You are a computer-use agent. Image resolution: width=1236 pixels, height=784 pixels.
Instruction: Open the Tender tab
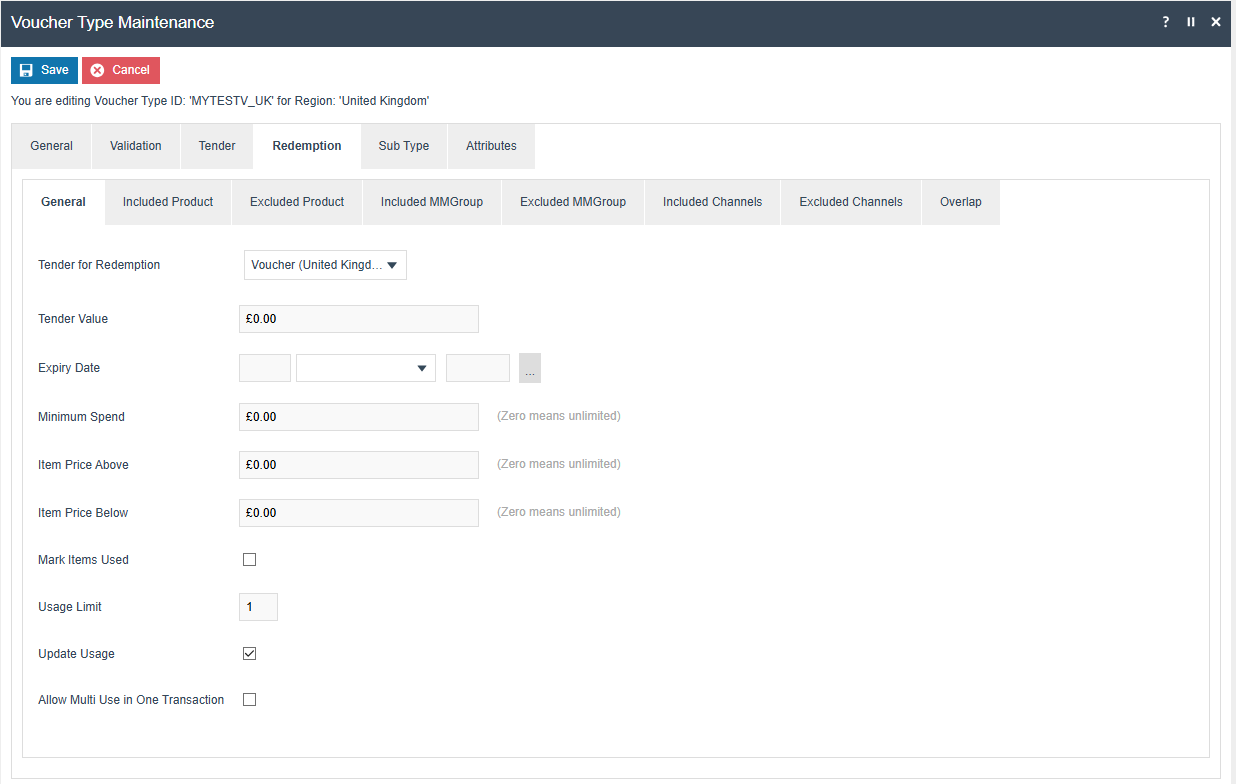(217, 146)
